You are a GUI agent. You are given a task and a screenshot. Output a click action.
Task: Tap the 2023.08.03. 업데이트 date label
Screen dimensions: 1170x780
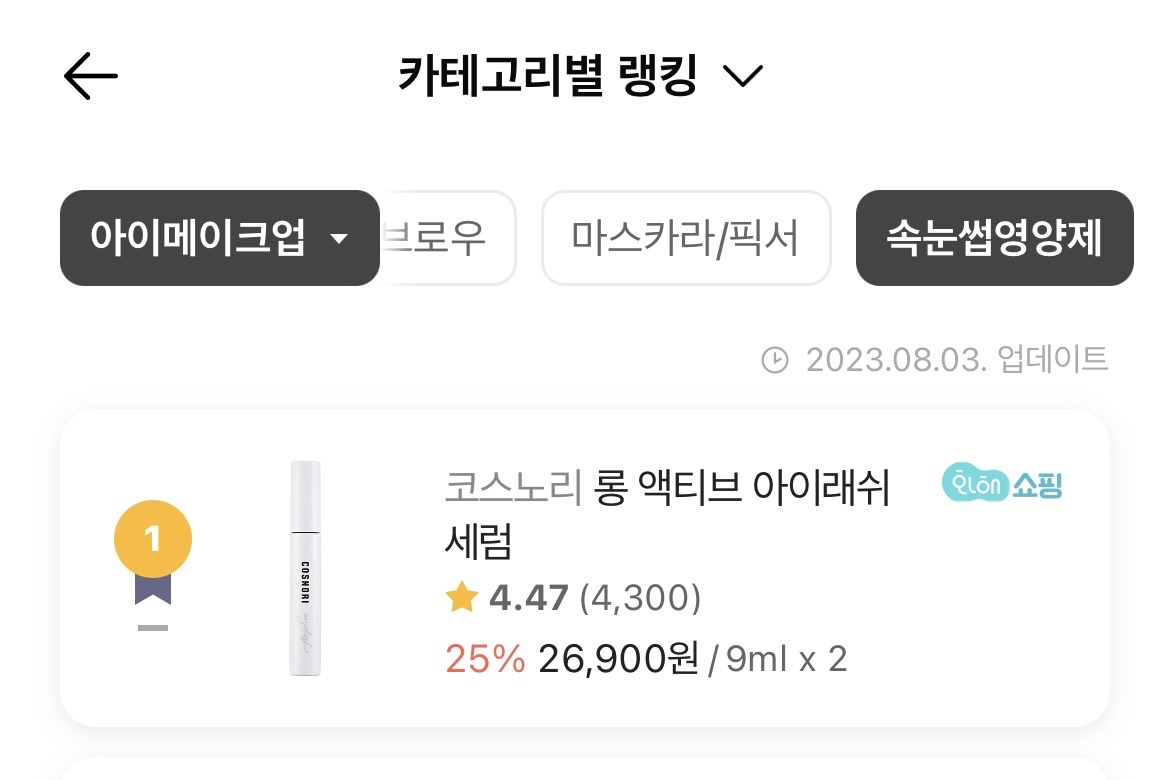(957, 360)
